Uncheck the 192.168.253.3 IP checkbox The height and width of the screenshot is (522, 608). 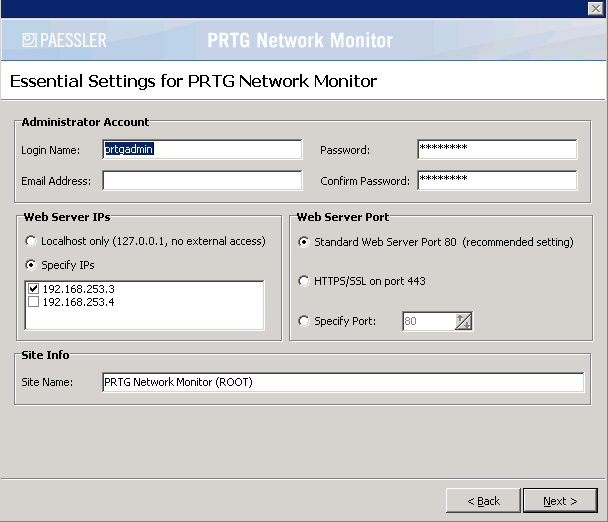pyautogui.click(x=34, y=289)
